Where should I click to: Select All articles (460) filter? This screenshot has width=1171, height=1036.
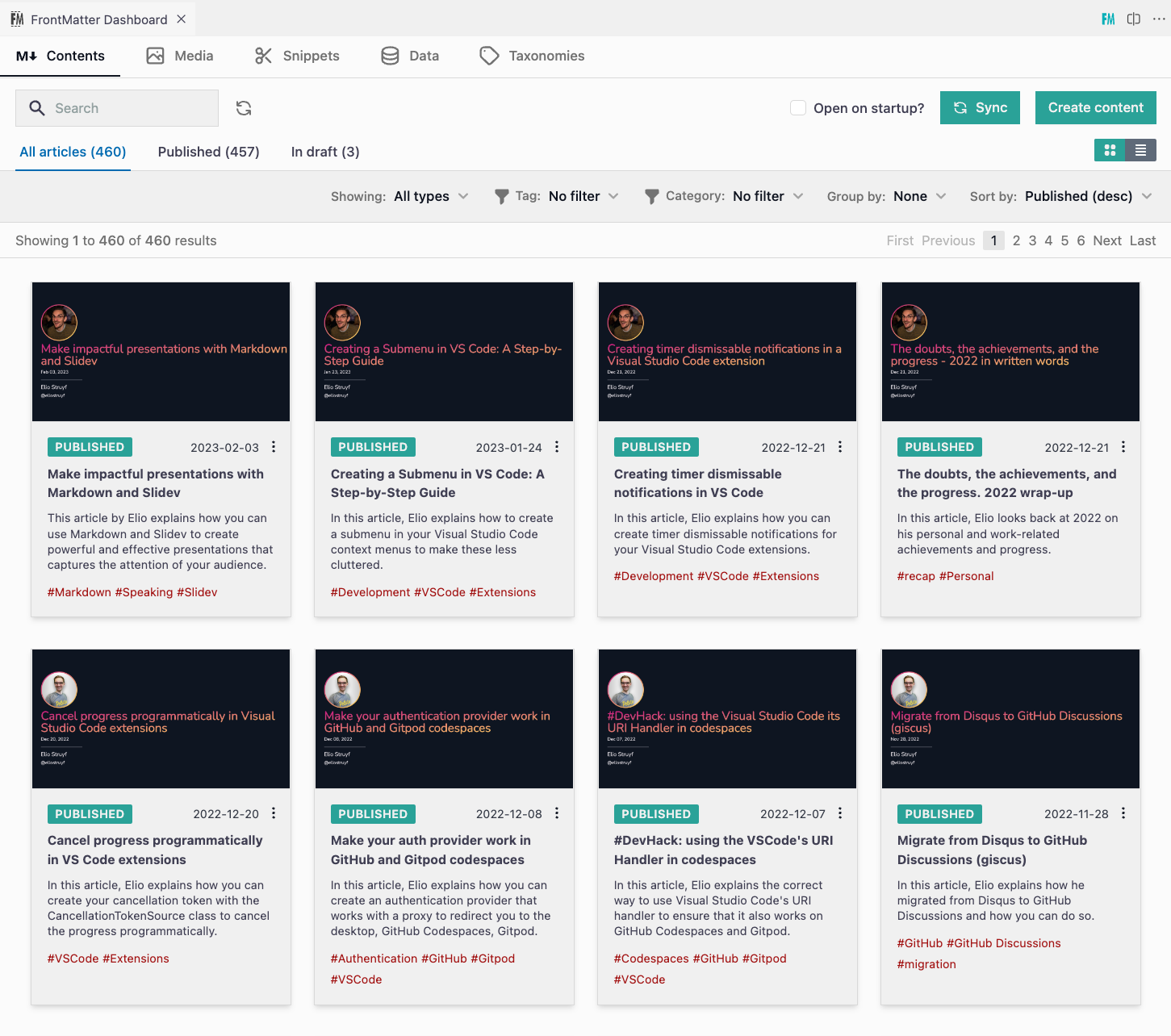(x=73, y=152)
